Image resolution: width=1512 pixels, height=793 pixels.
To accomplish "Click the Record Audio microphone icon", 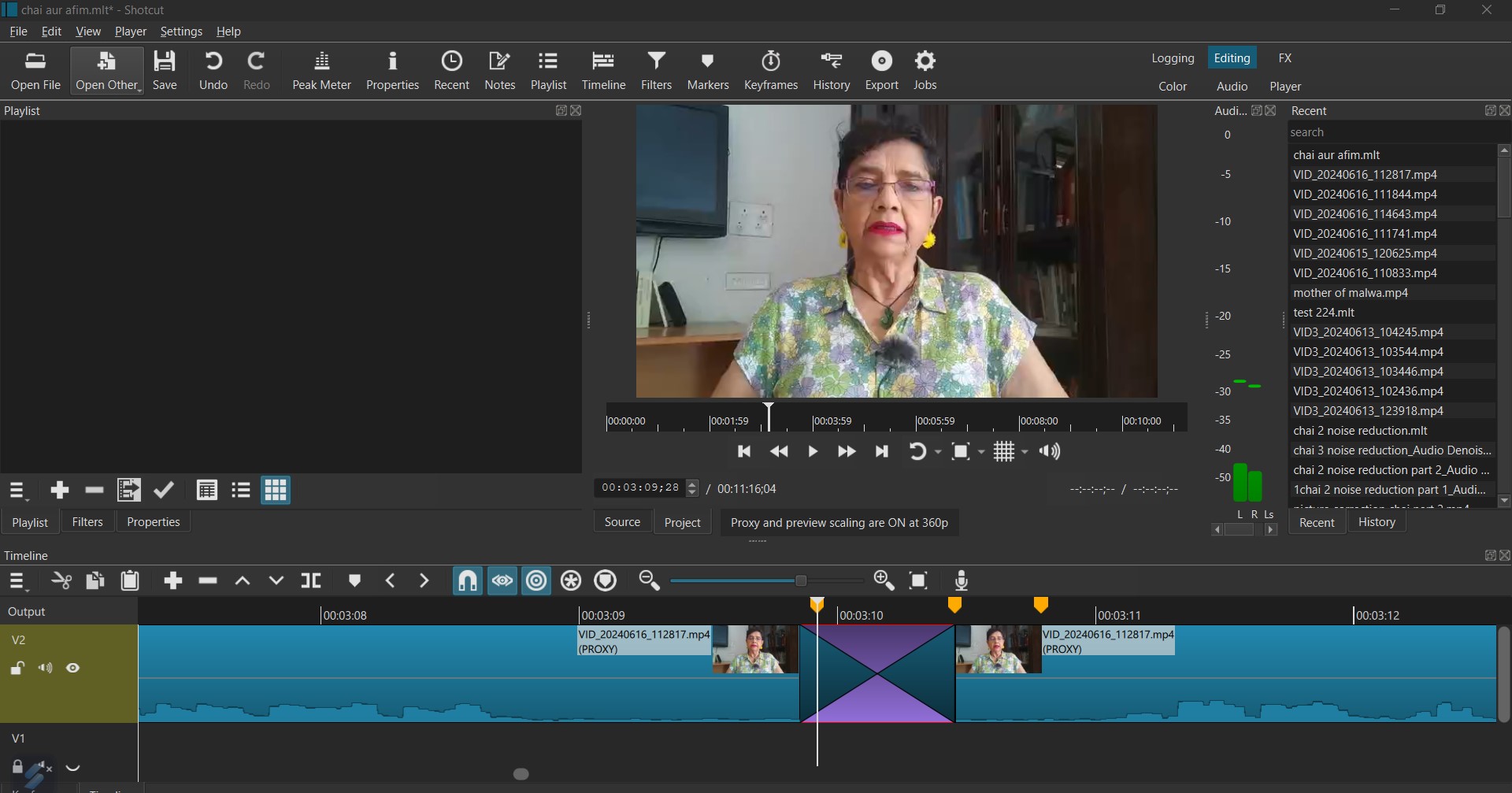I will click(961, 581).
